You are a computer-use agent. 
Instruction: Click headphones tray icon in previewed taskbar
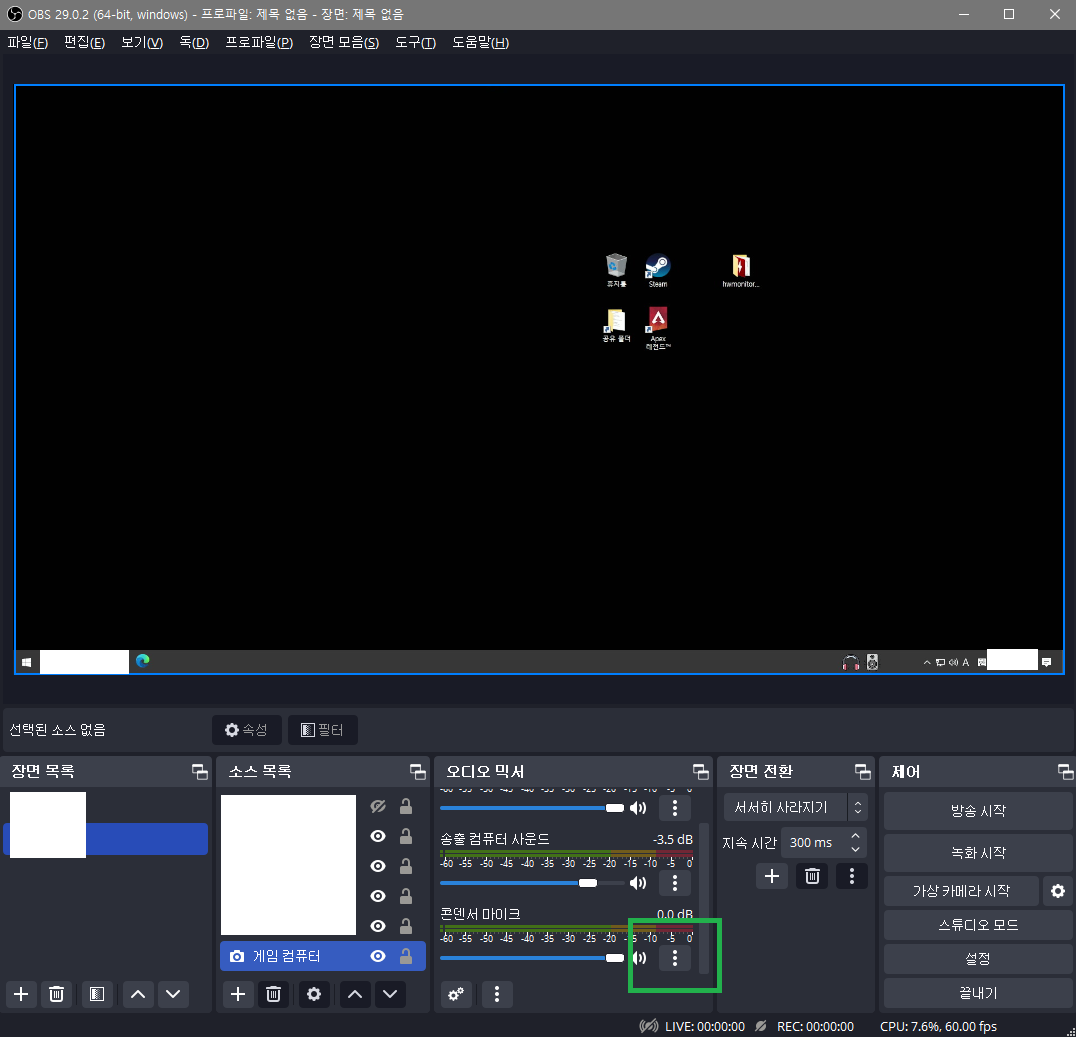850,662
